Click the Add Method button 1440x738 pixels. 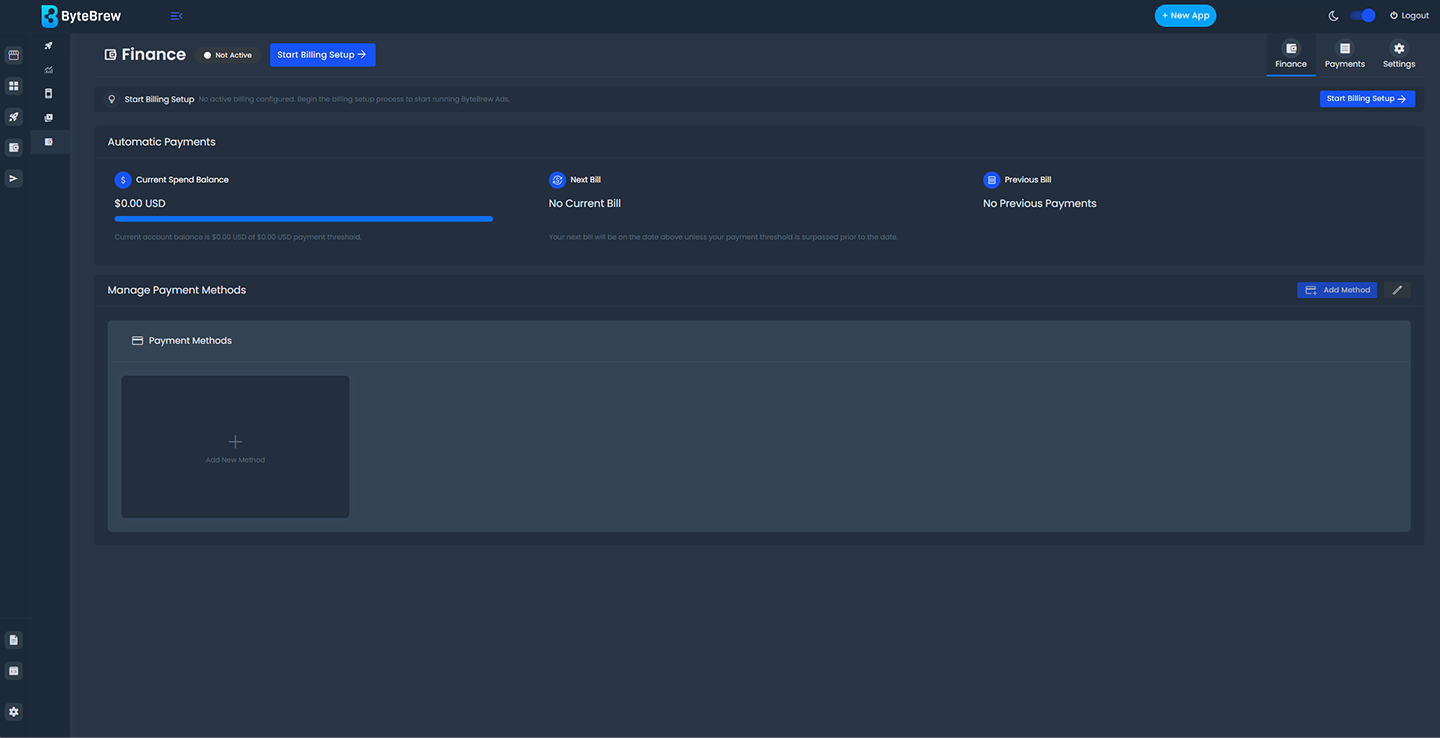click(1336, 290)
